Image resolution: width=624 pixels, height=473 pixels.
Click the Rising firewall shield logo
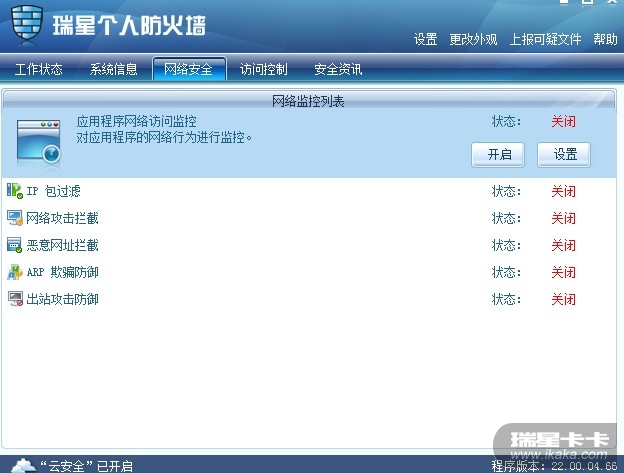coord(27,22)
